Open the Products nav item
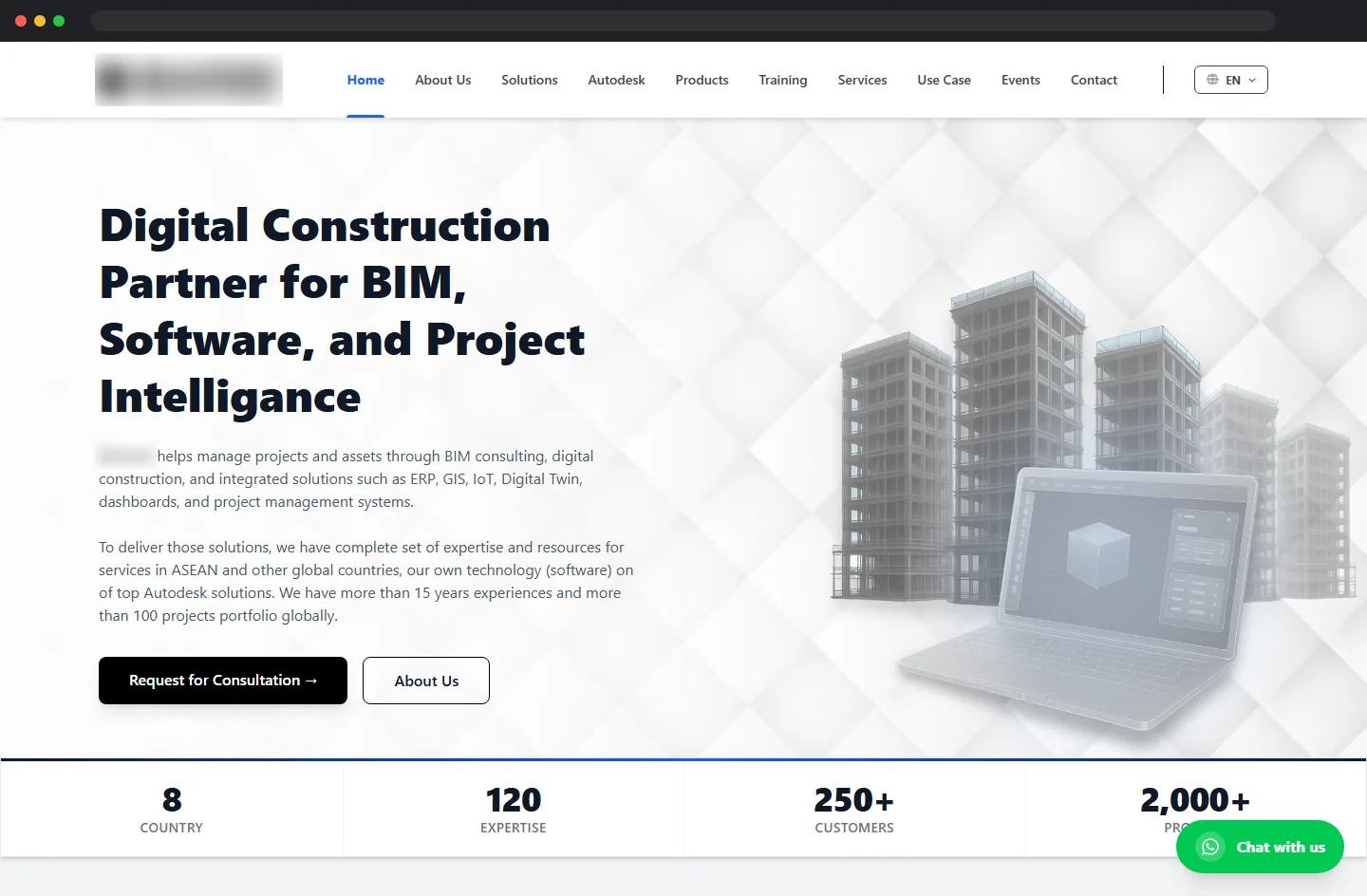 tap(702, 80)
